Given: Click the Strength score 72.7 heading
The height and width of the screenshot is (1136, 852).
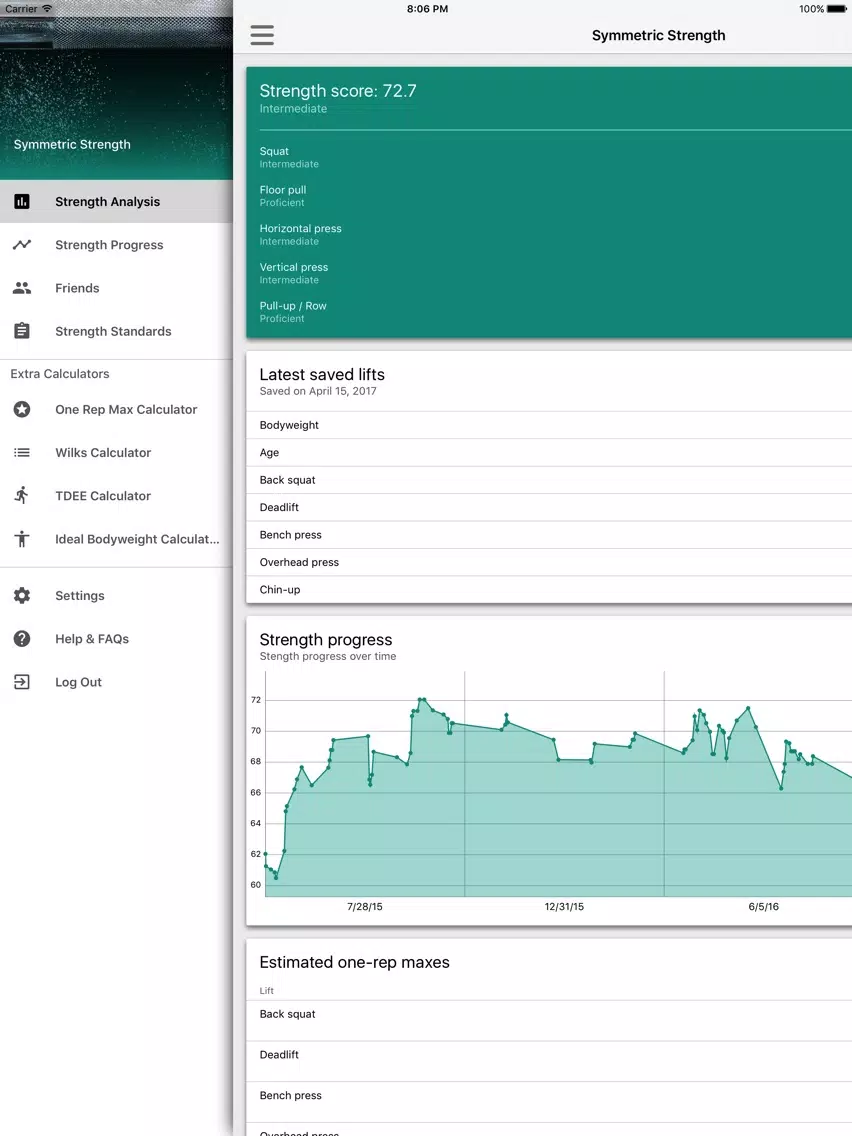Looking at the screenshot, I should (338, 91).
